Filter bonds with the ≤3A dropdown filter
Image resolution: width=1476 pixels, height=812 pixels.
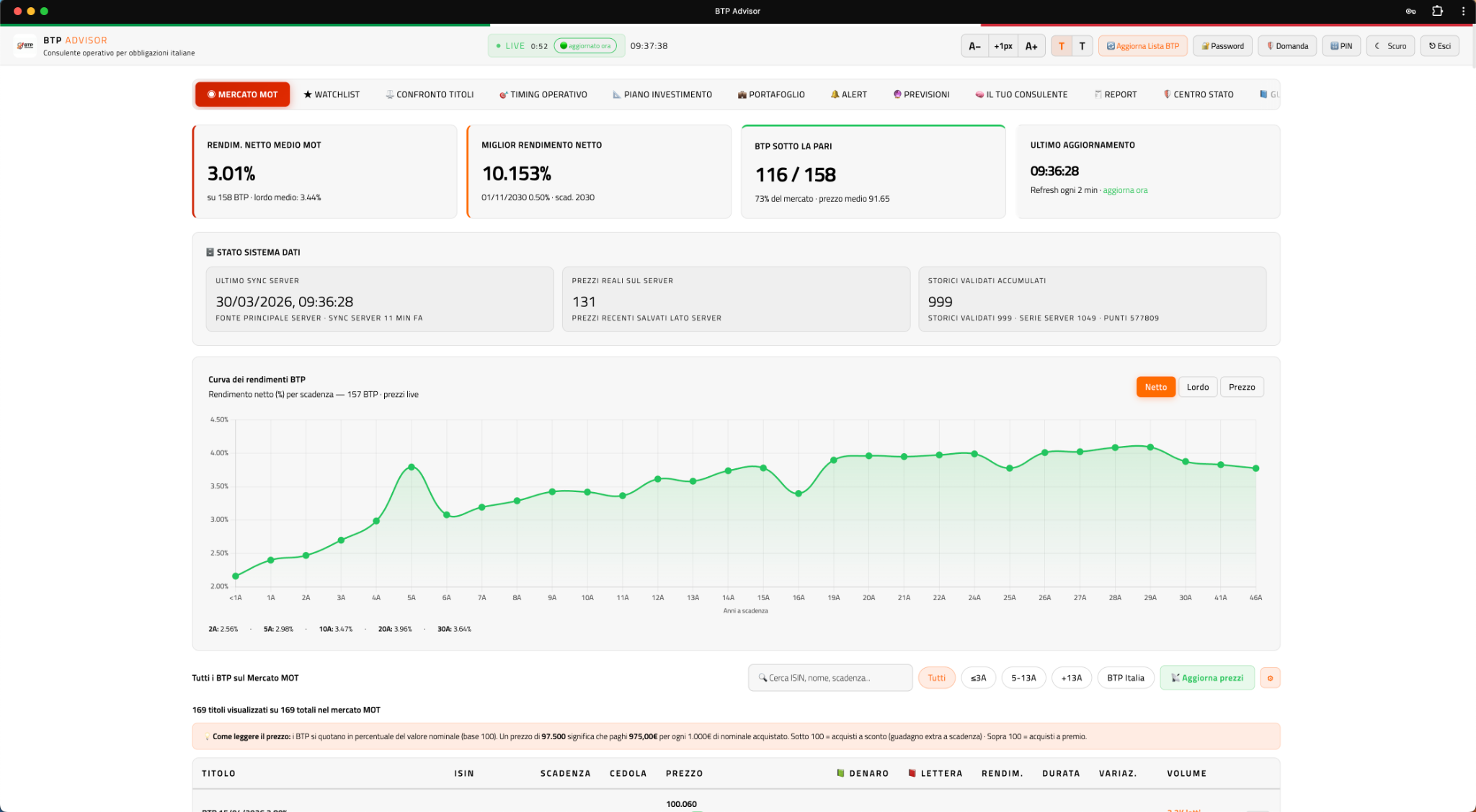tap(978, 677)
